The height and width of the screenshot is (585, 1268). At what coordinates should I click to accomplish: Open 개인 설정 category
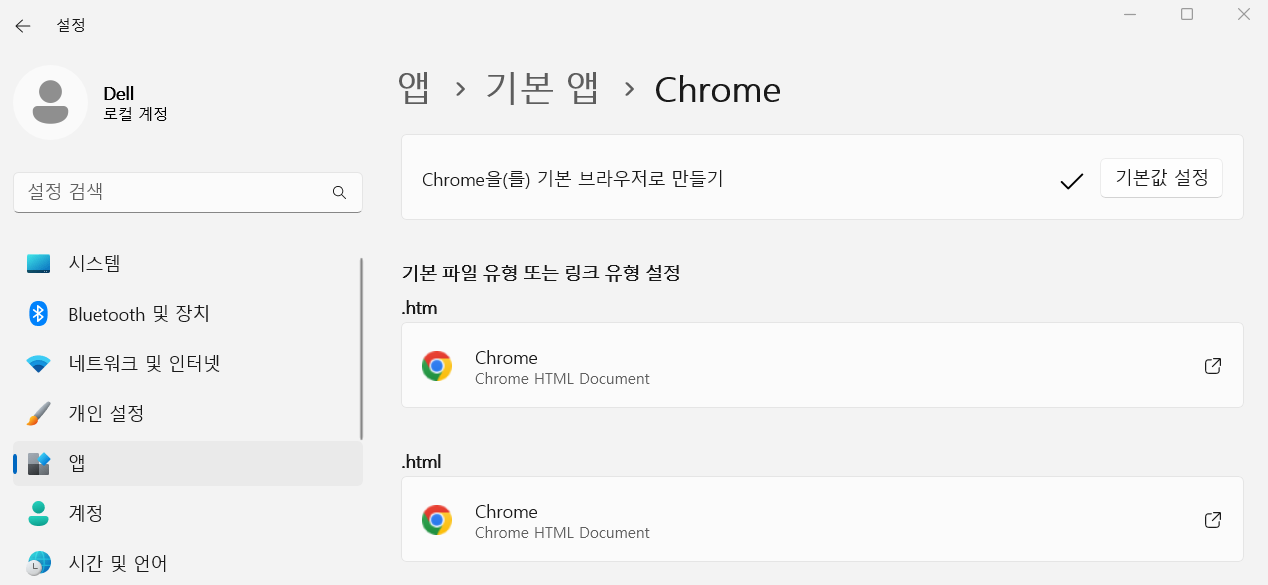point(188,413)
